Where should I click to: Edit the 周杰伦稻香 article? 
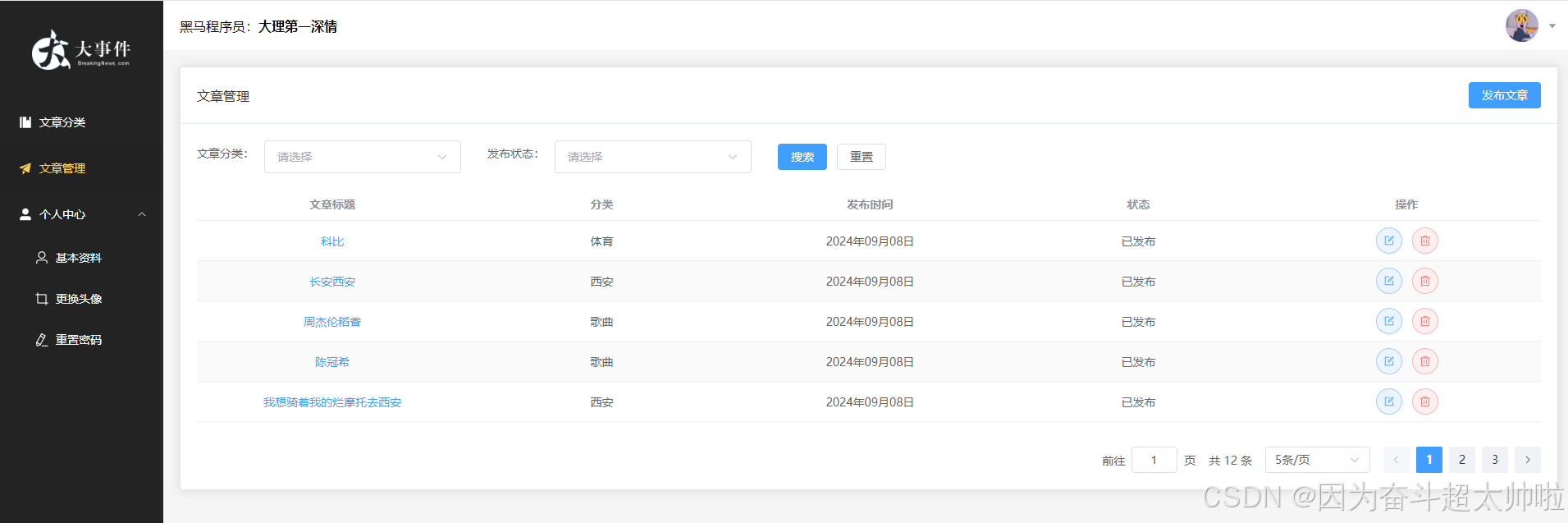(1389, 321)
